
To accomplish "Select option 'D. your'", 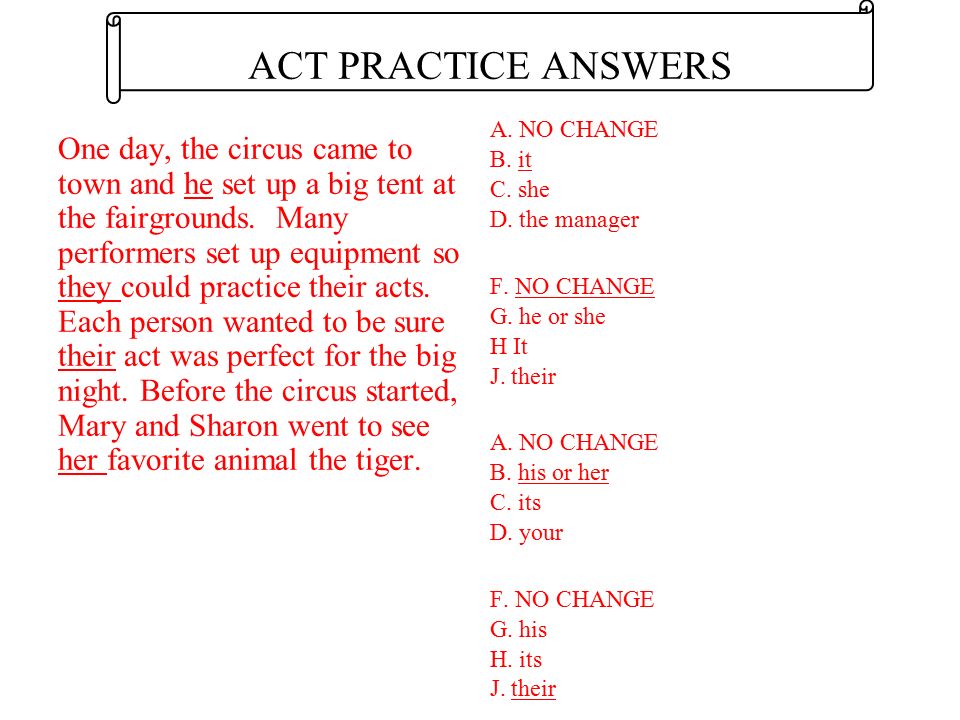I will [526, 533].
